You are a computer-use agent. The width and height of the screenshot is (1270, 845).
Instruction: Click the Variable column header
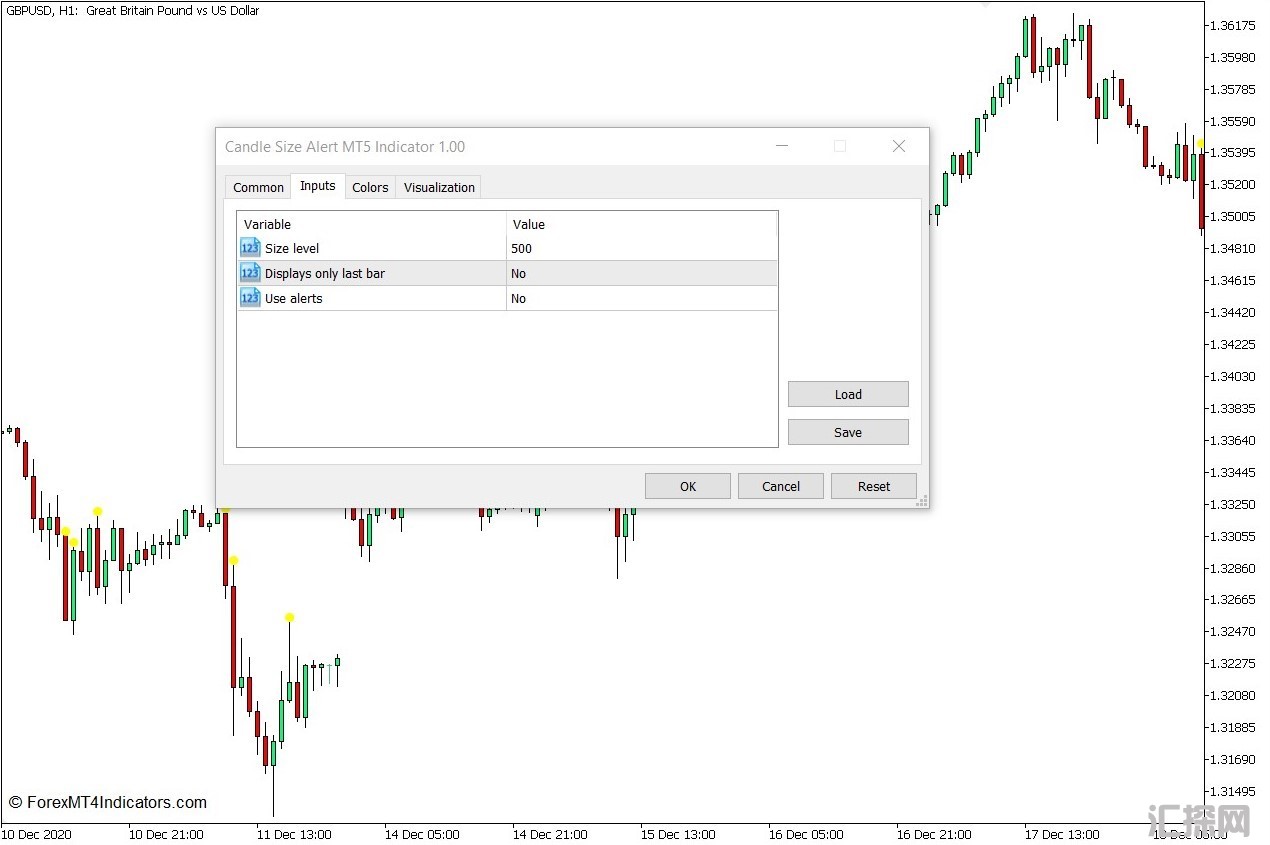click(x=370, y=224)
